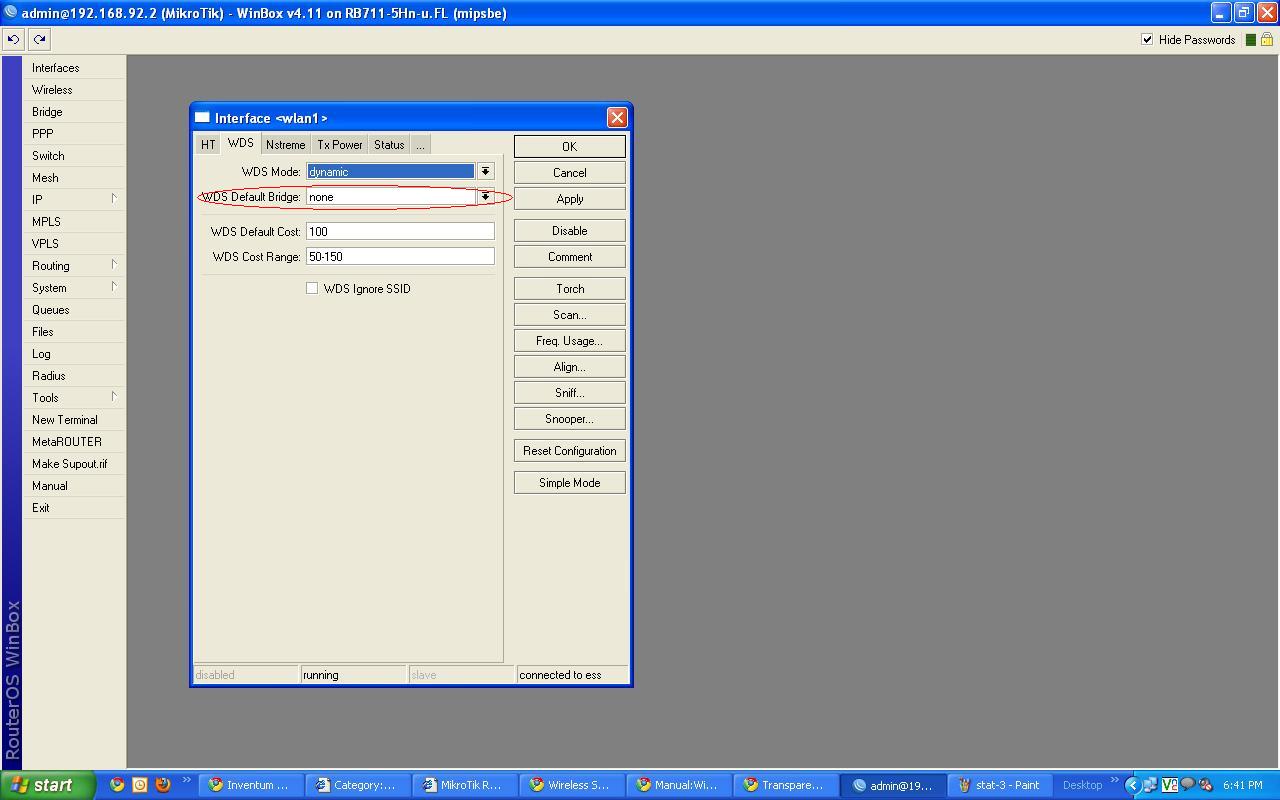The width and height of the screenshot is (1280, 800).
Task: Click the OK button
Action: (570, 147)
